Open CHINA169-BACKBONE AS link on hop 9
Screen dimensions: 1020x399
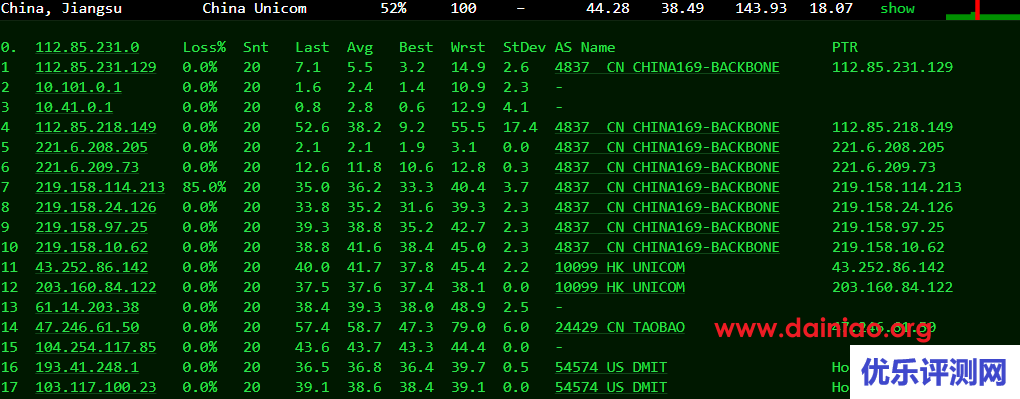pyautogui.click(x=667, y=227)
